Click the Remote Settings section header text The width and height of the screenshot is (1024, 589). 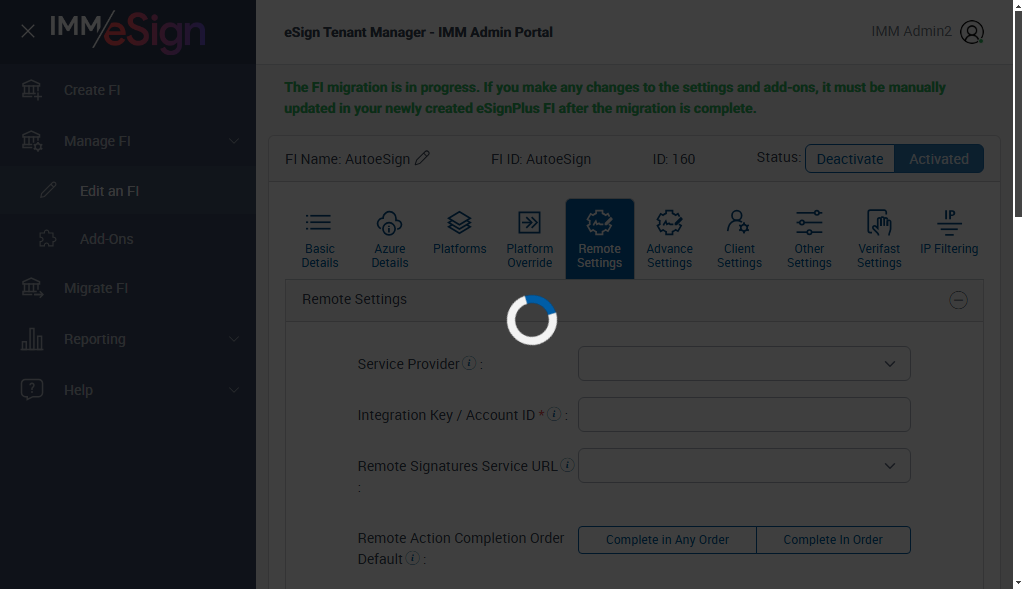tap(354, 299)
